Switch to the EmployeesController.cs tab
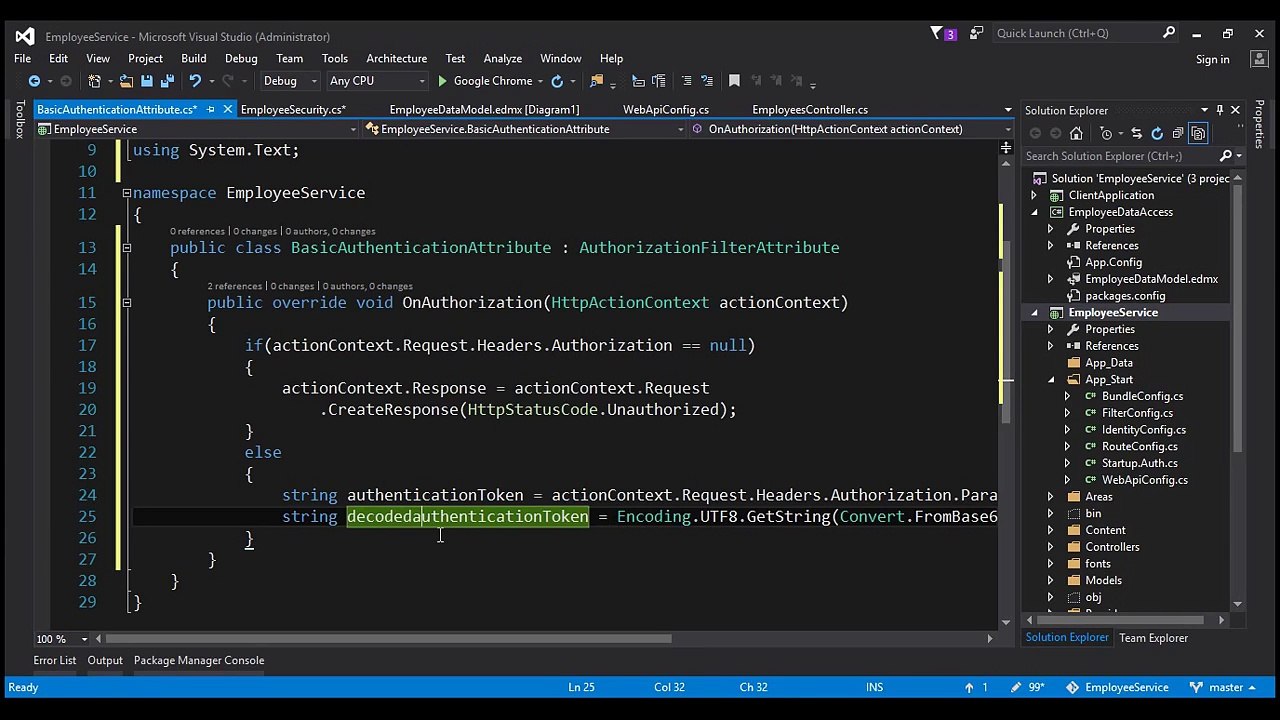1280x720 pixels. 810,110
